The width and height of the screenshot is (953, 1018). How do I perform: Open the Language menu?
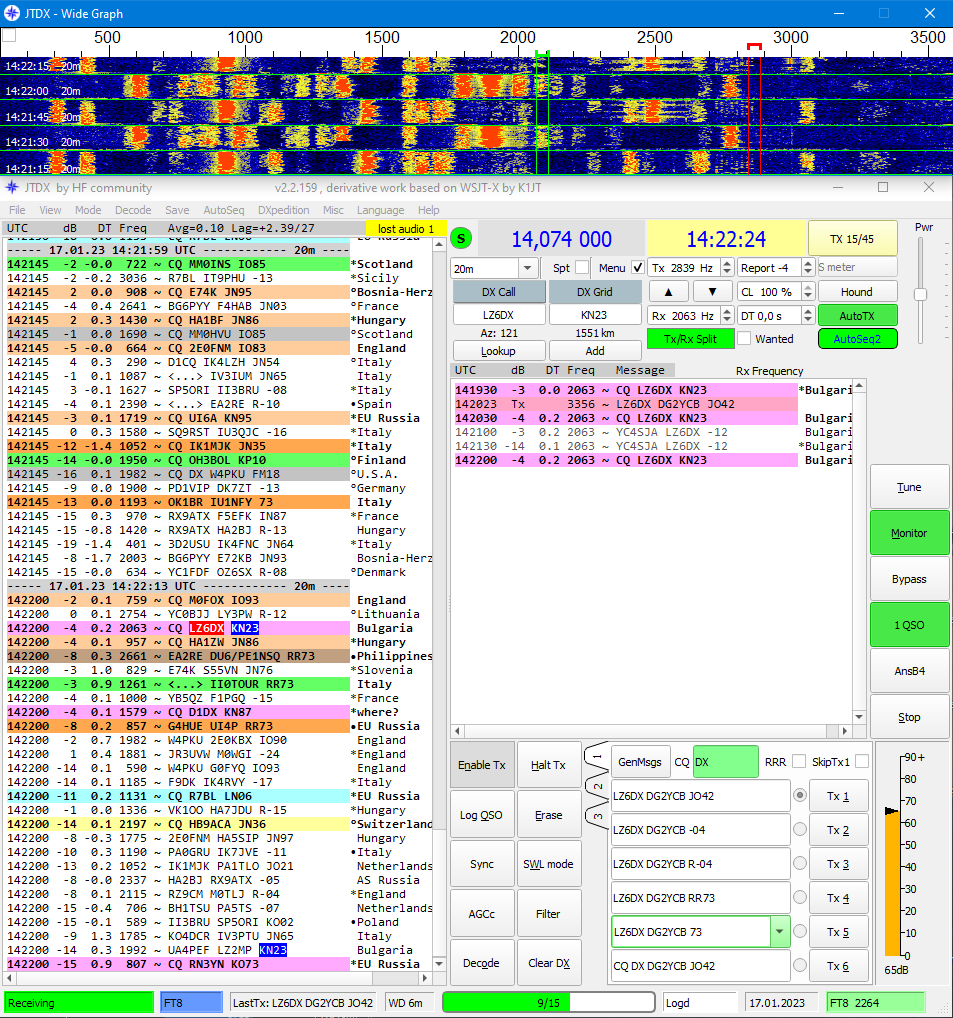pos(380,210)
